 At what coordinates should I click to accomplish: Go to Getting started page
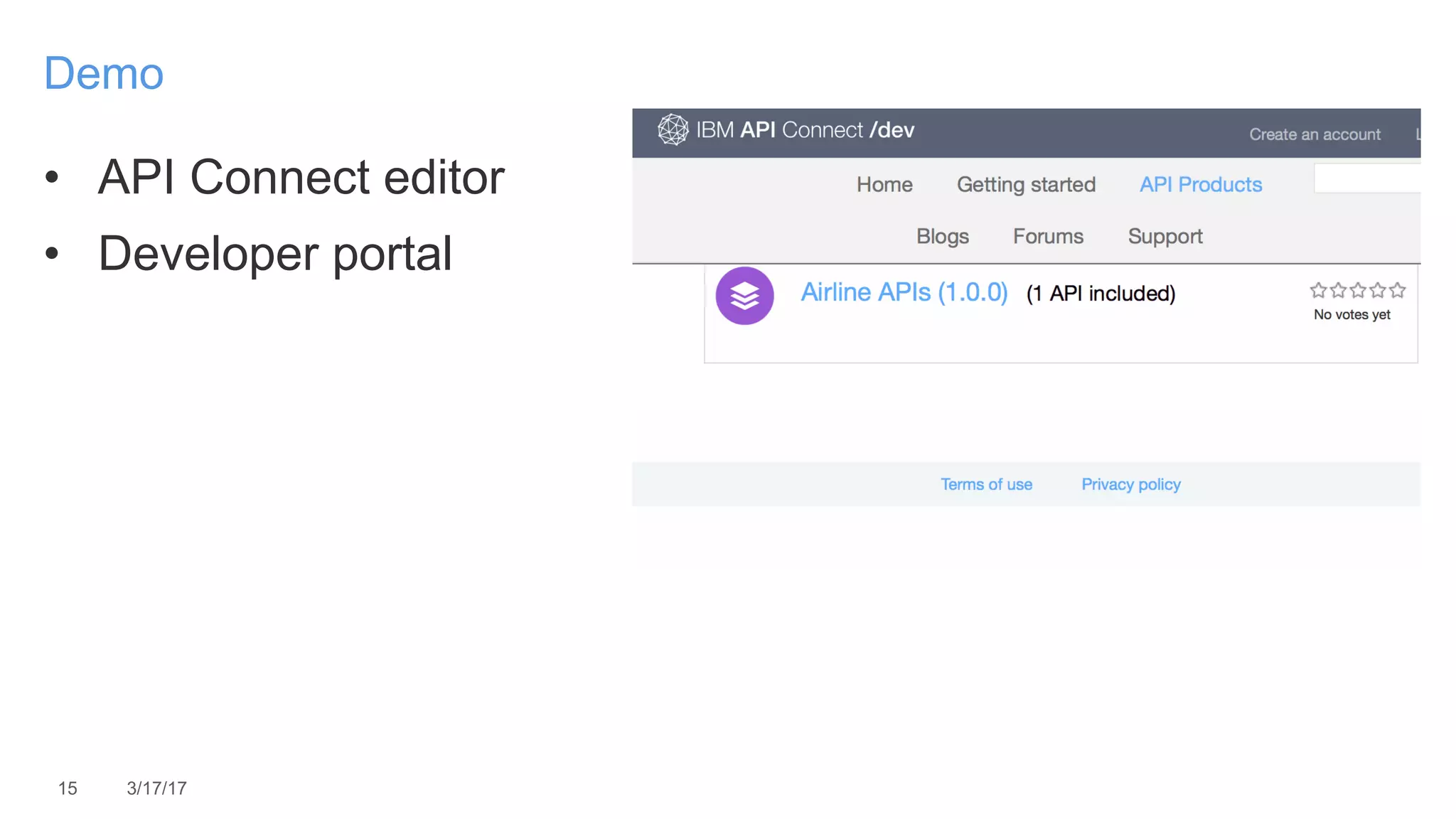tap(1026, 186)
